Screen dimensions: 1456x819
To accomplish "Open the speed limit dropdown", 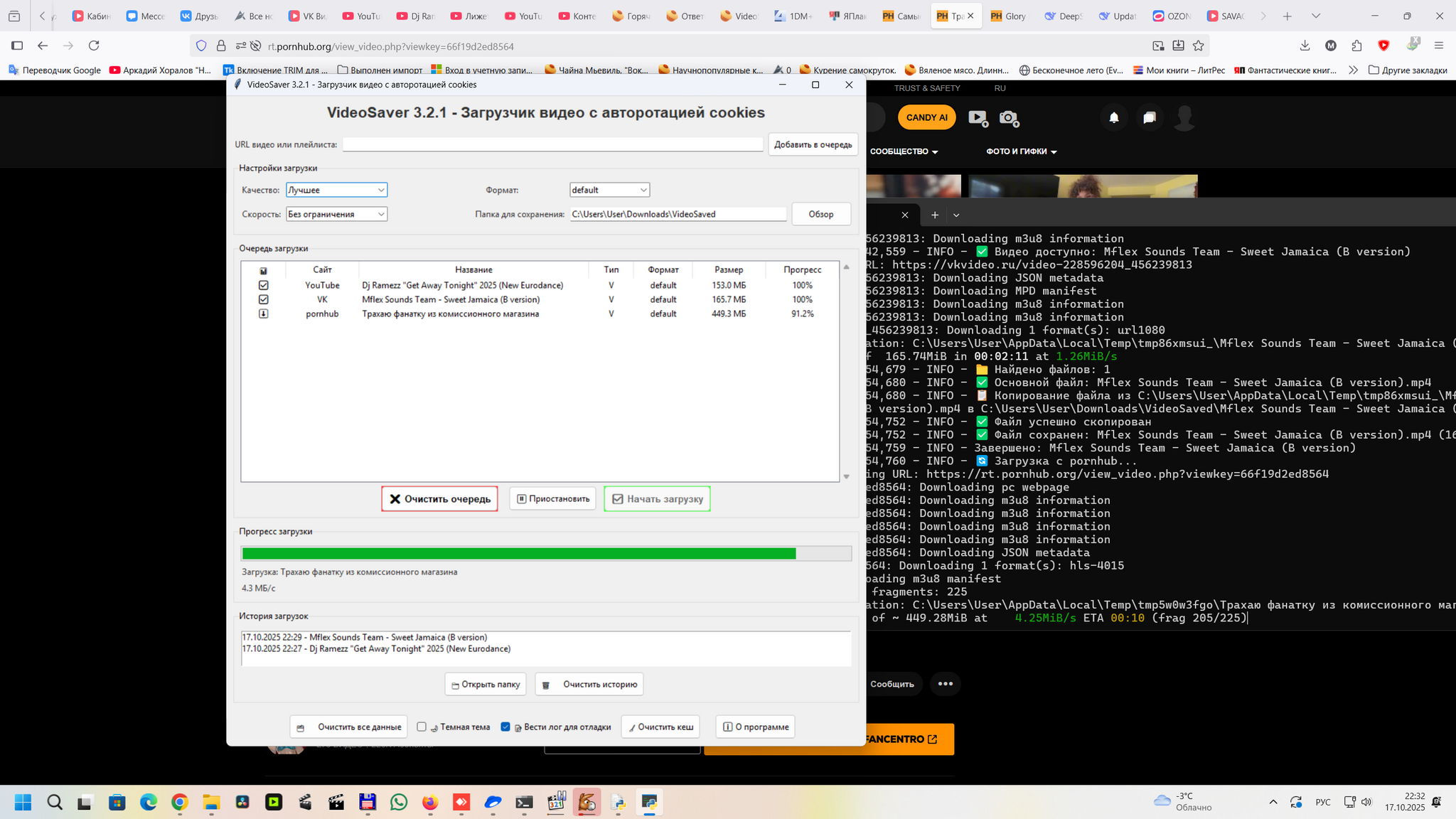I will click(x=336, y=214).
